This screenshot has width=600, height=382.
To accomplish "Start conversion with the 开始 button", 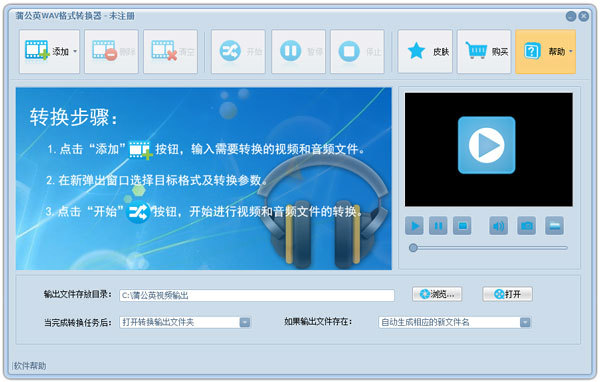I will (x=238, y=51).
